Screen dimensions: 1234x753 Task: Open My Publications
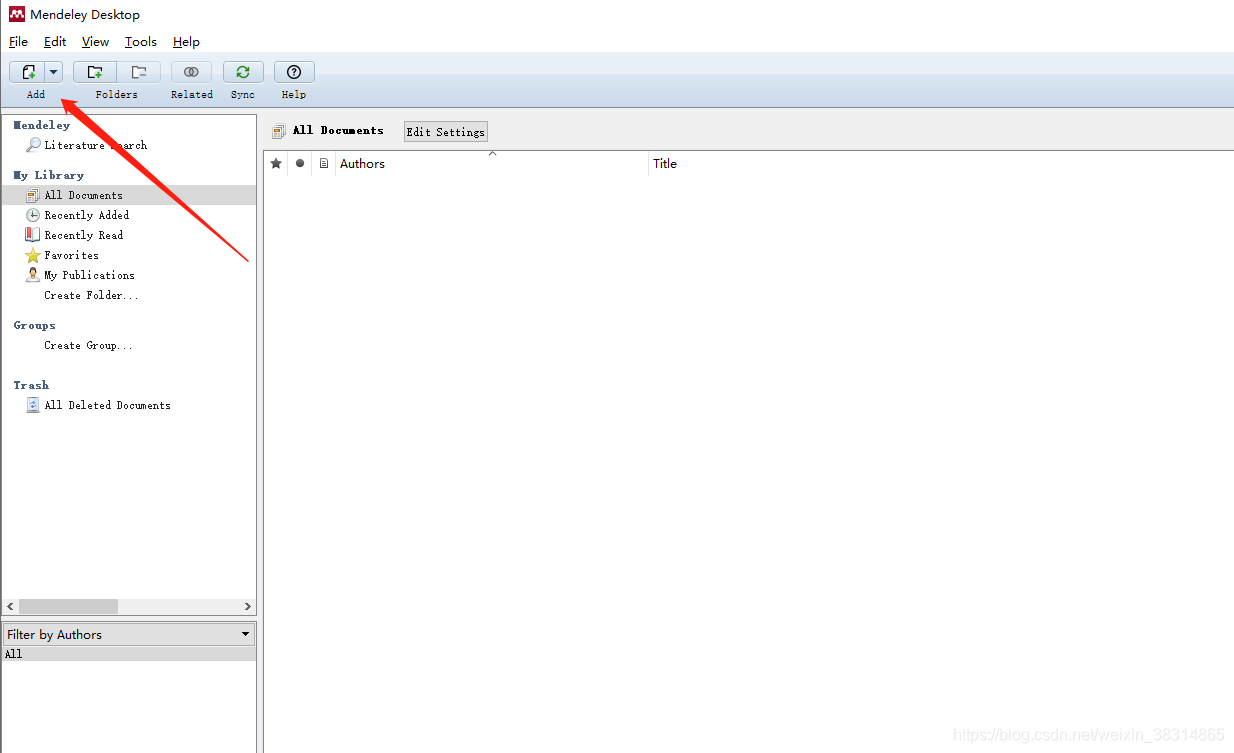(89, 275)
